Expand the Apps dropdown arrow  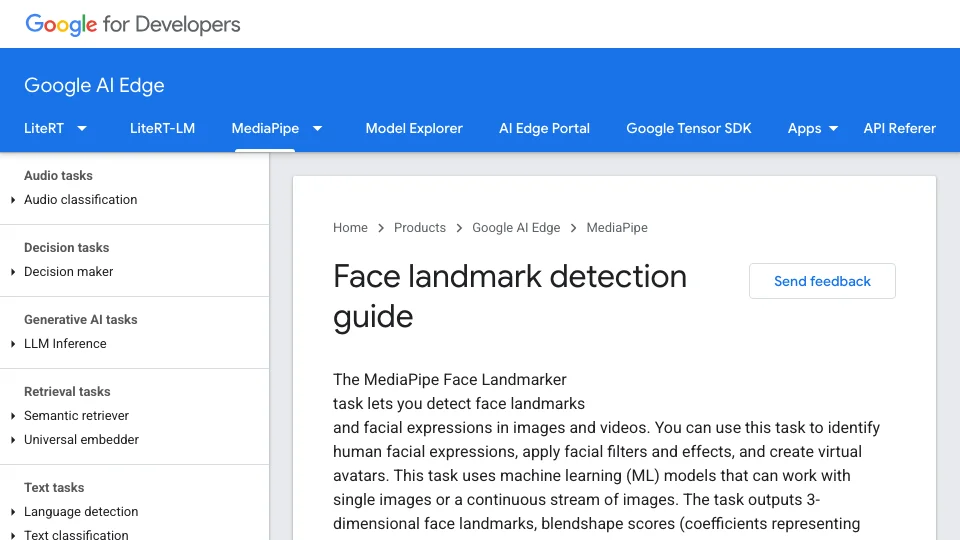[x=833, y=129]
